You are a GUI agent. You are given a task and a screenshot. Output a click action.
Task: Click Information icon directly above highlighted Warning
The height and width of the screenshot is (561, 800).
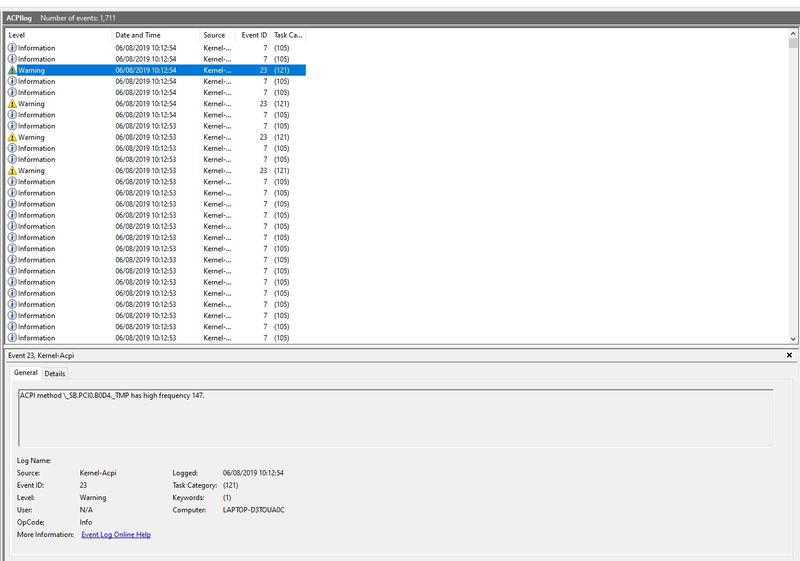(x=12, y=59)
